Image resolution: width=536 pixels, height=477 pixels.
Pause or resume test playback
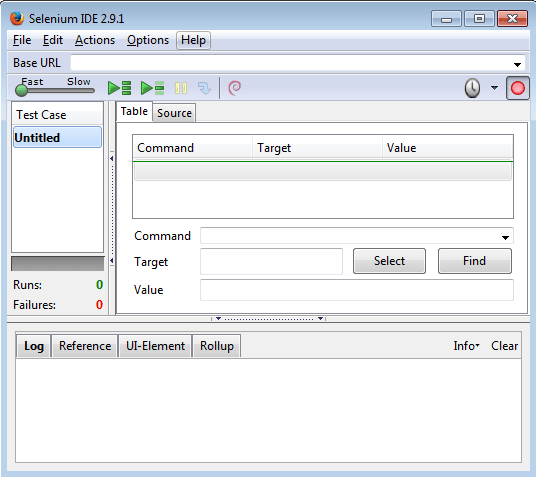click(181, 88)
